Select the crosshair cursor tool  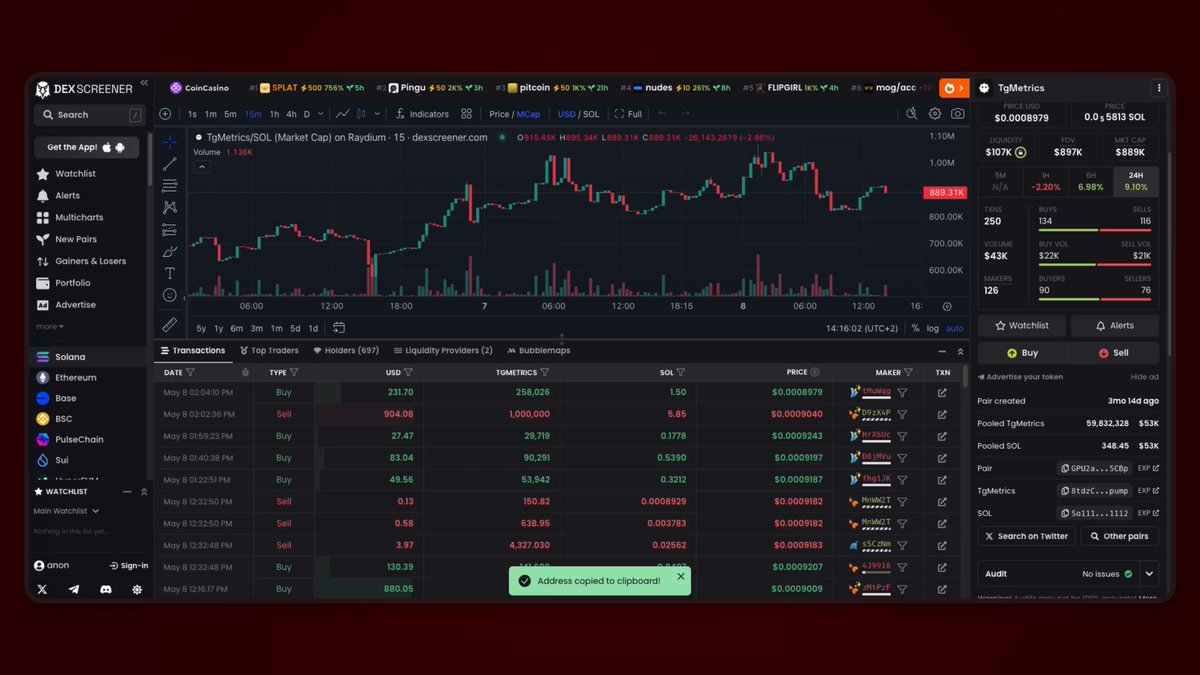170,141
